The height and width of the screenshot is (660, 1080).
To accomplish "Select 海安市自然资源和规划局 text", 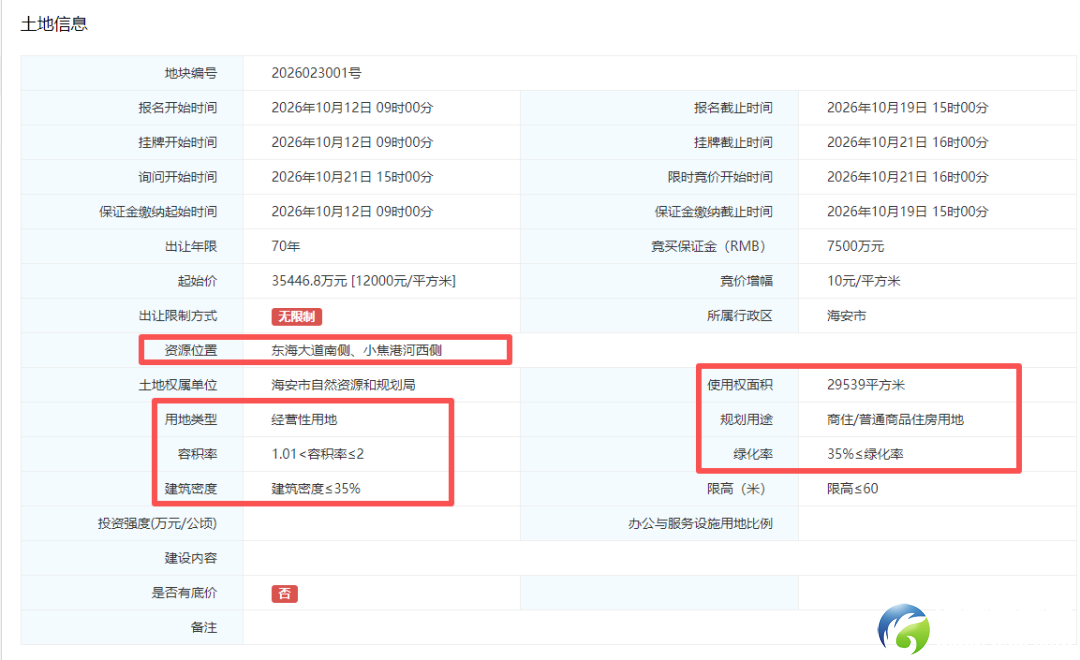I will click(x=343, y=384).
